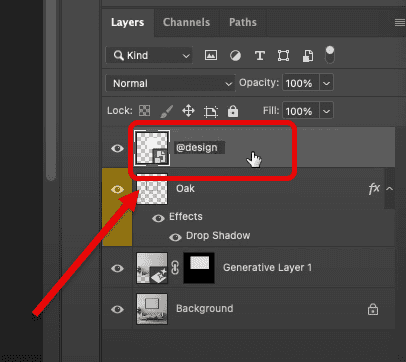
Task: Click the Effects label under Oak
Action: (x=186, y=217)
